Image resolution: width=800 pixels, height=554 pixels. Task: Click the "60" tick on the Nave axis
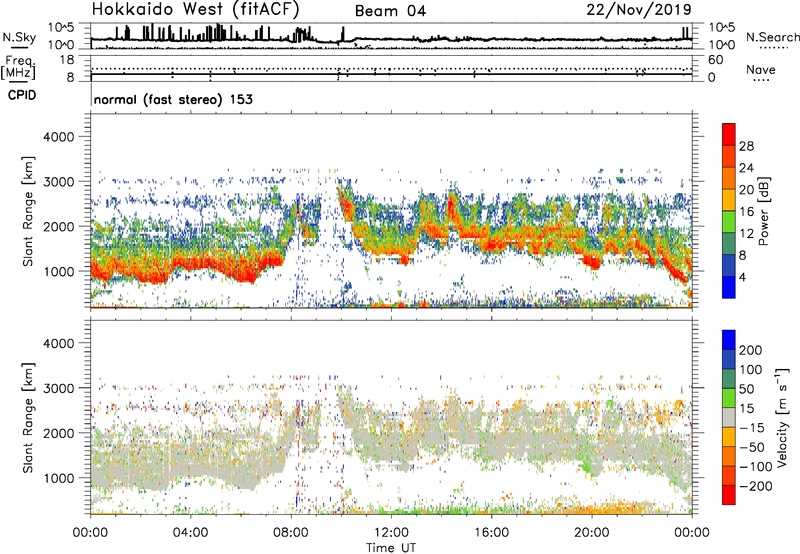(715, 60)
